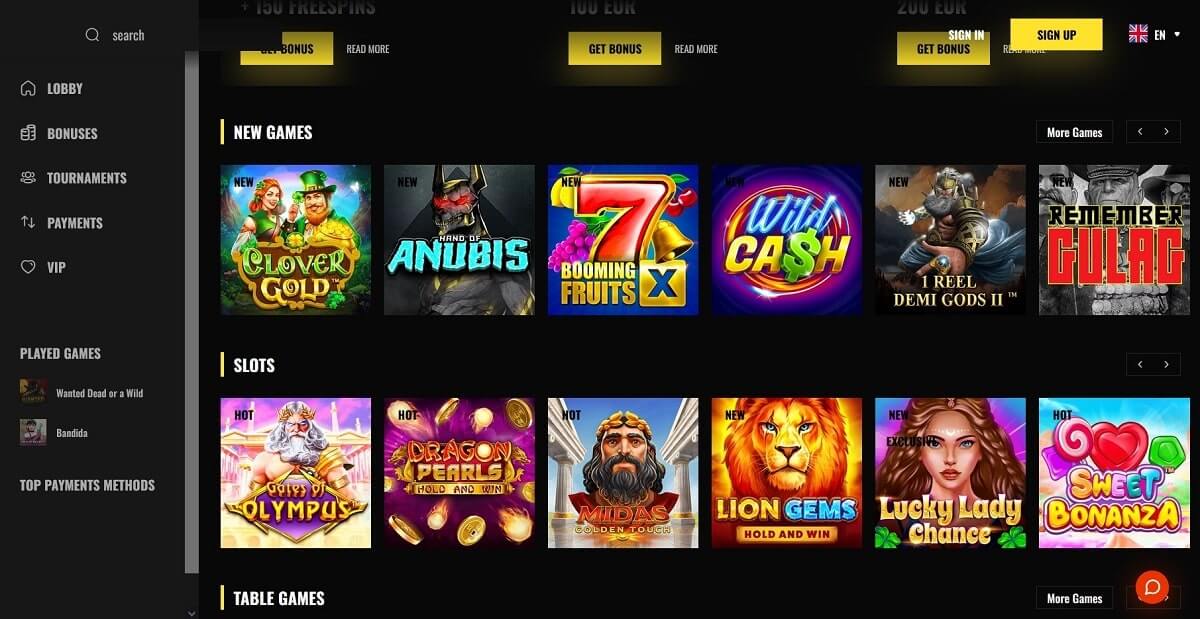Click the sidebar vertical scrollbar
This screenshot has height=619, width=1200.
point(192,310)
